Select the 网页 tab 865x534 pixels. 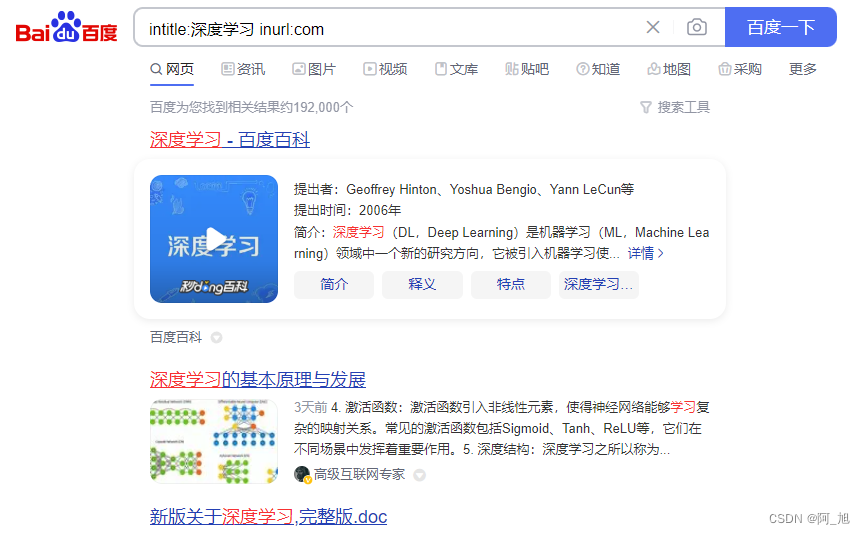coord(172,69)
